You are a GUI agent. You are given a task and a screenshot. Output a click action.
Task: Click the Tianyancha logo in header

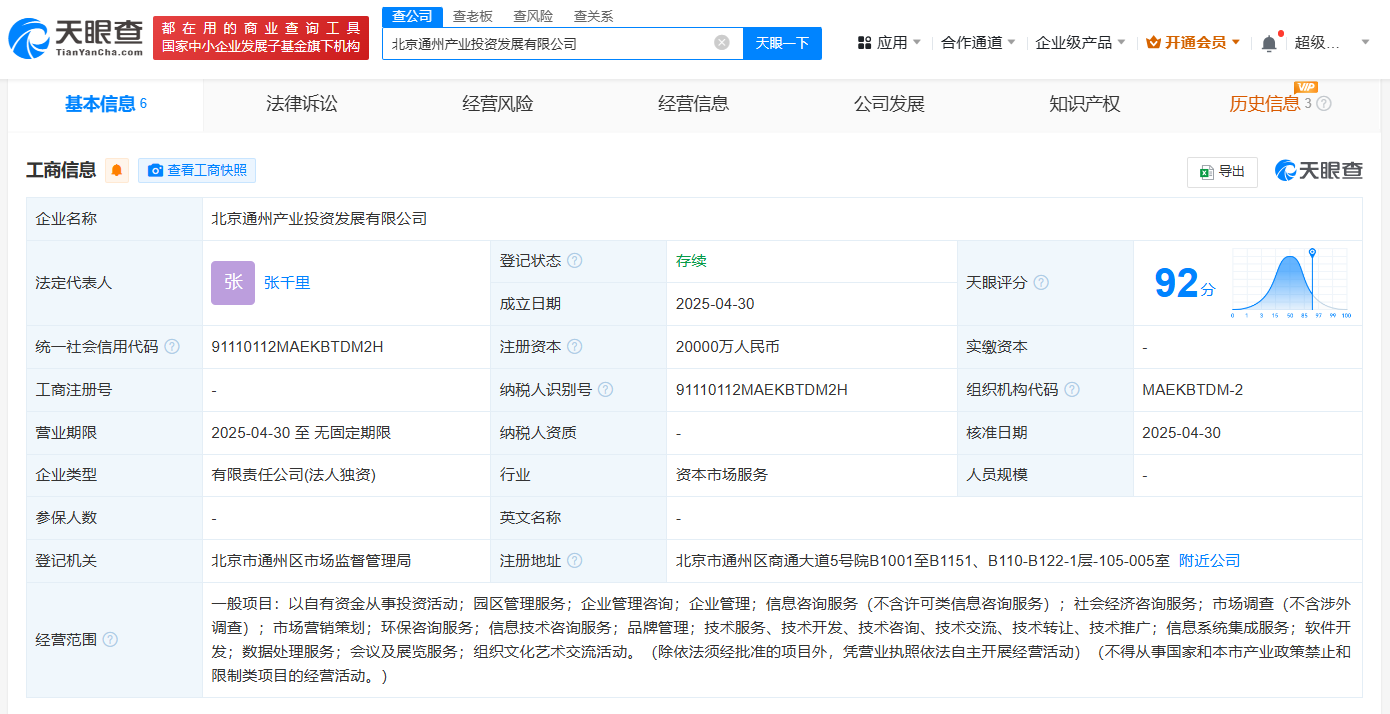tap(76, 39)
